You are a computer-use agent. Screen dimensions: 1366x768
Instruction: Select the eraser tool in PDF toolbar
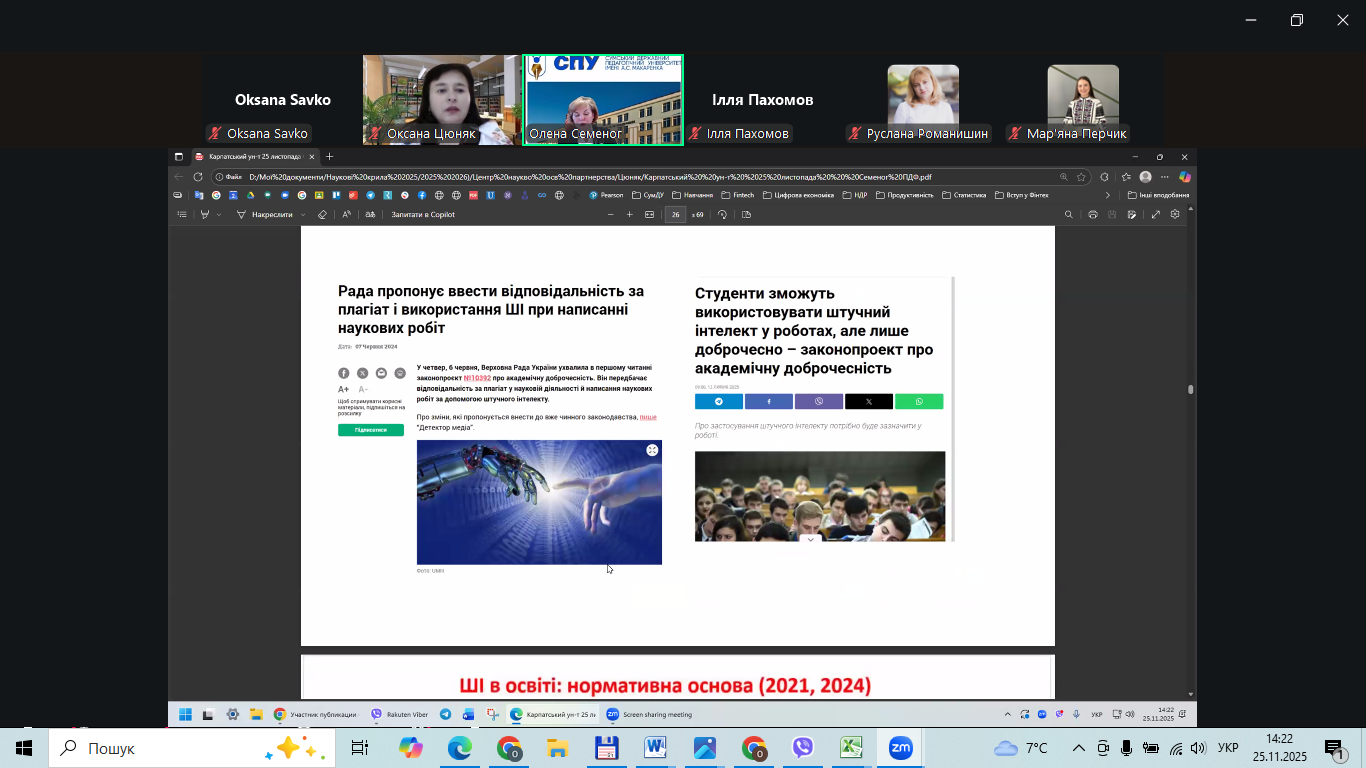pyautogui.click(x=322, y=215)
